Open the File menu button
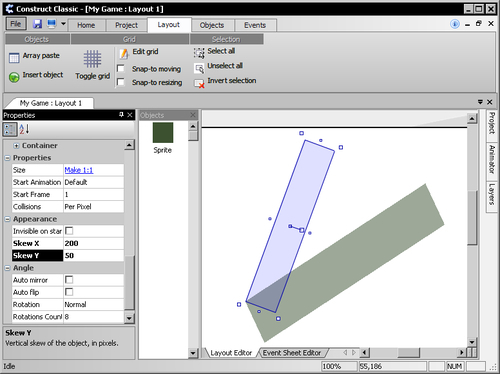The image size is (500, 374). point(15,24)
